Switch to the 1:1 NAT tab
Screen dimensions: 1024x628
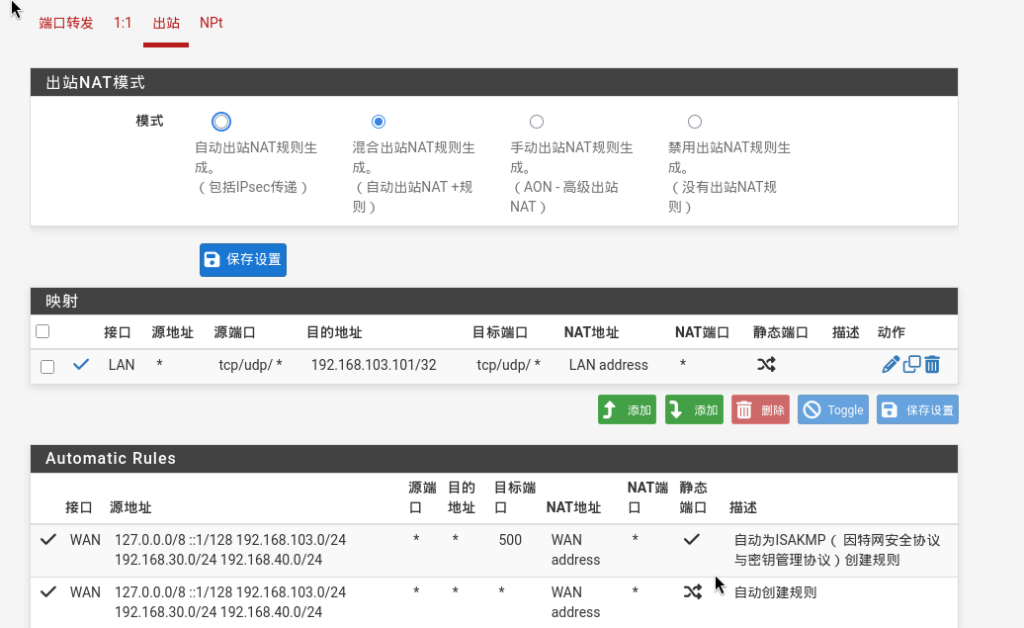click(x=122, y=22)
